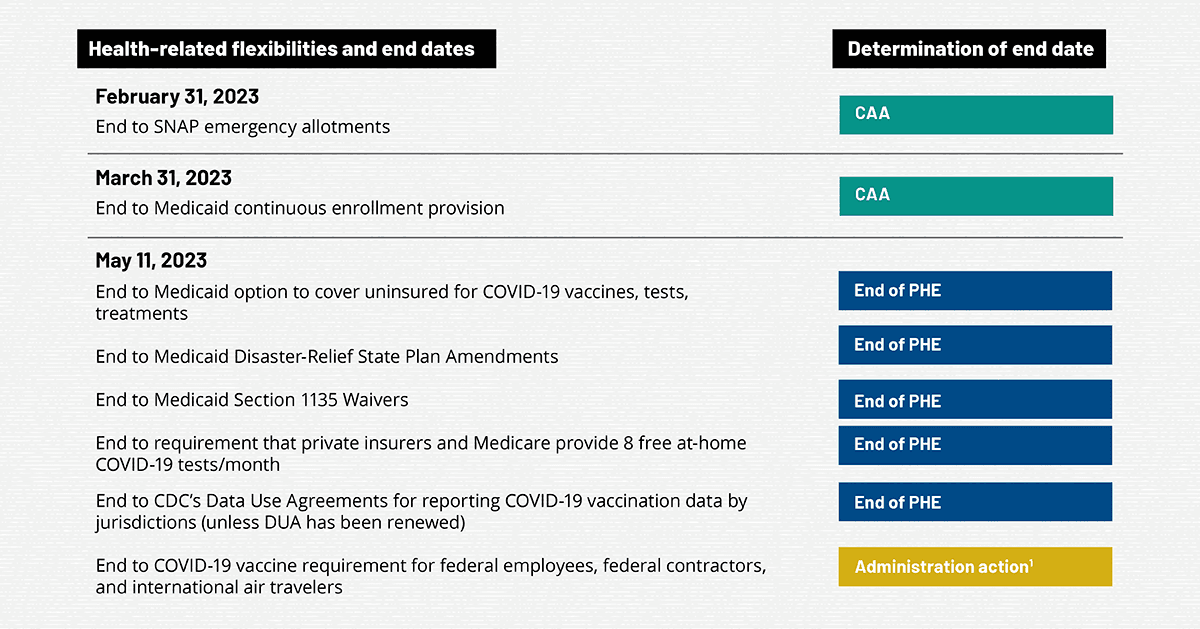Select the March 31, 2023 date heading

coord(163,178)
